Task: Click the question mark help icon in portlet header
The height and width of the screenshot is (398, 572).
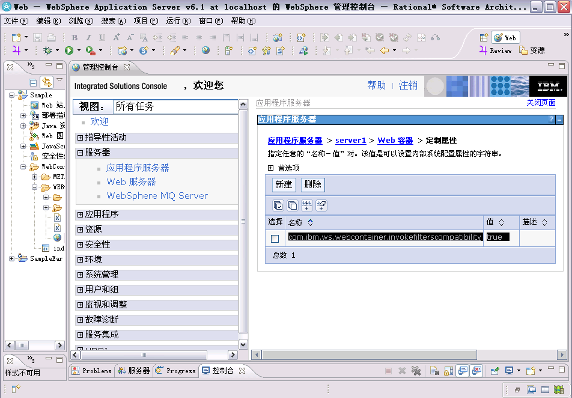Action: [x=551, y=119]
